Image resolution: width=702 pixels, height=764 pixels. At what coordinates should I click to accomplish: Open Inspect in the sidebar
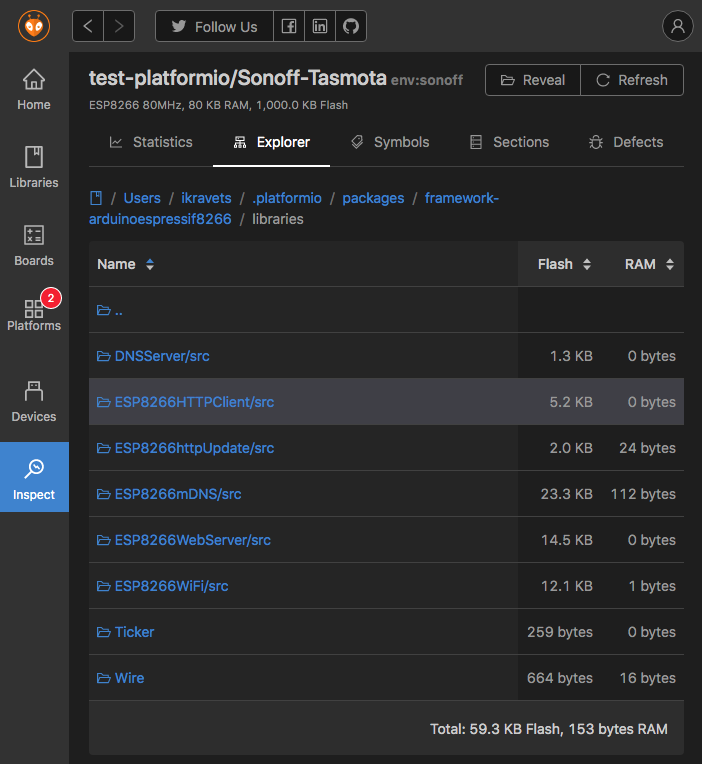[34, 477]
